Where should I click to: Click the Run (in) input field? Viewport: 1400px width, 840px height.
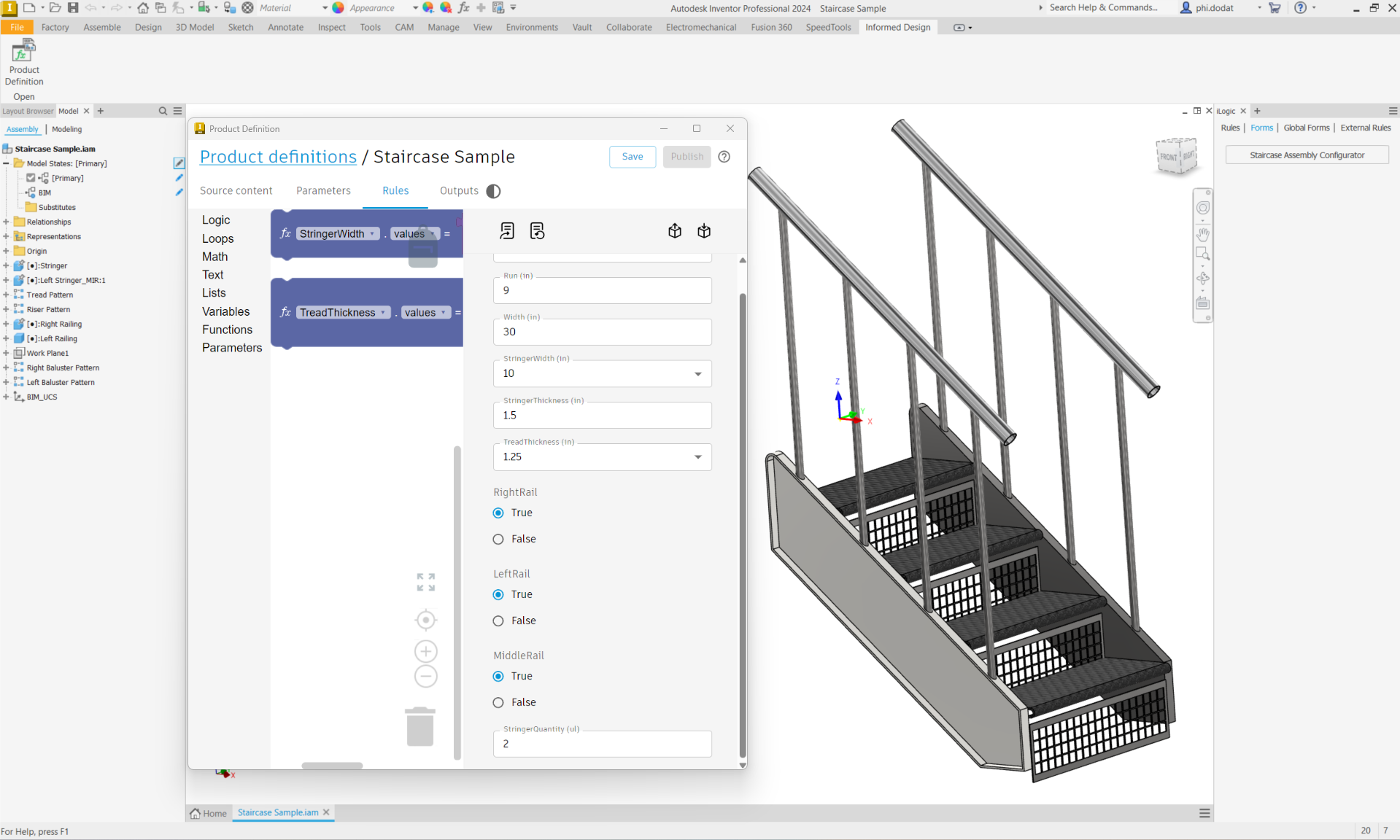pos(602,290)
